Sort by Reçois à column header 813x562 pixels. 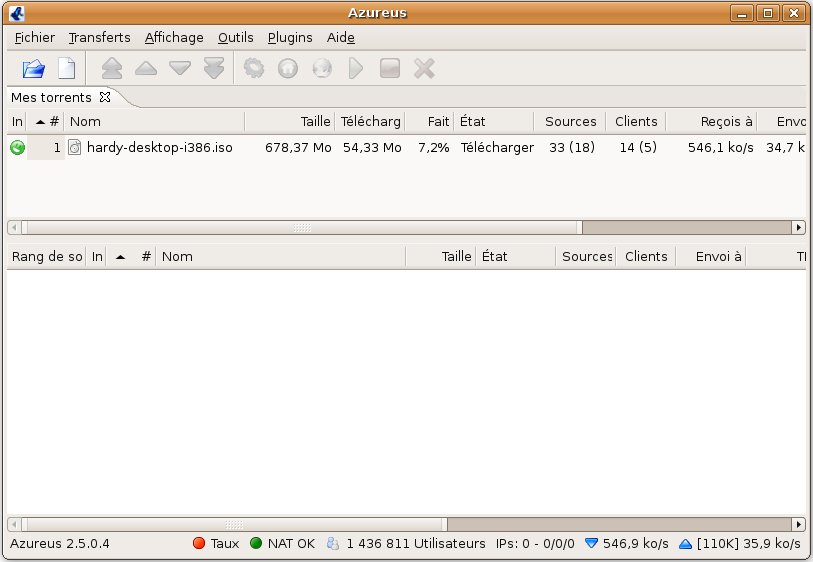[x=711, y=121]
